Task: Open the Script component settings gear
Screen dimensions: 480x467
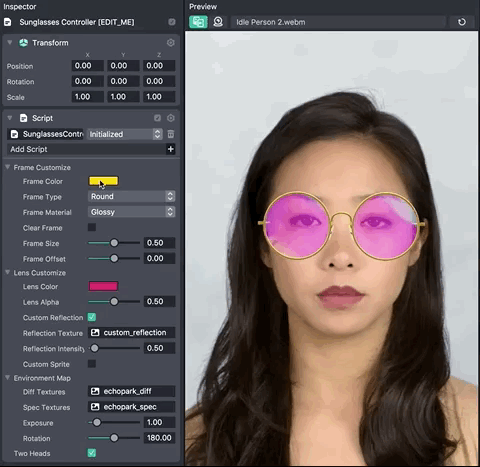Action: pos(171,118)
